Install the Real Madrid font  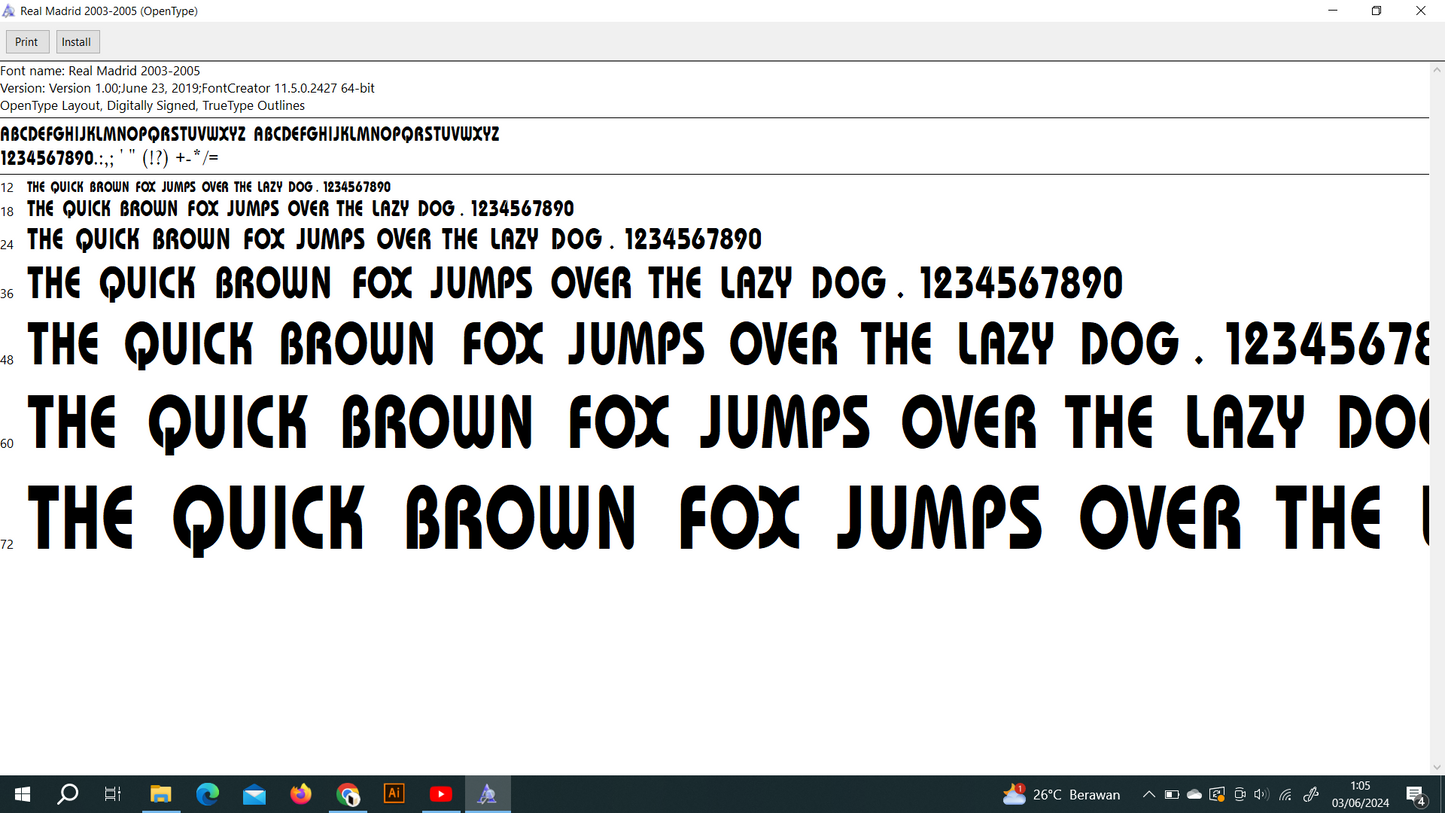[x=76, y=42]
